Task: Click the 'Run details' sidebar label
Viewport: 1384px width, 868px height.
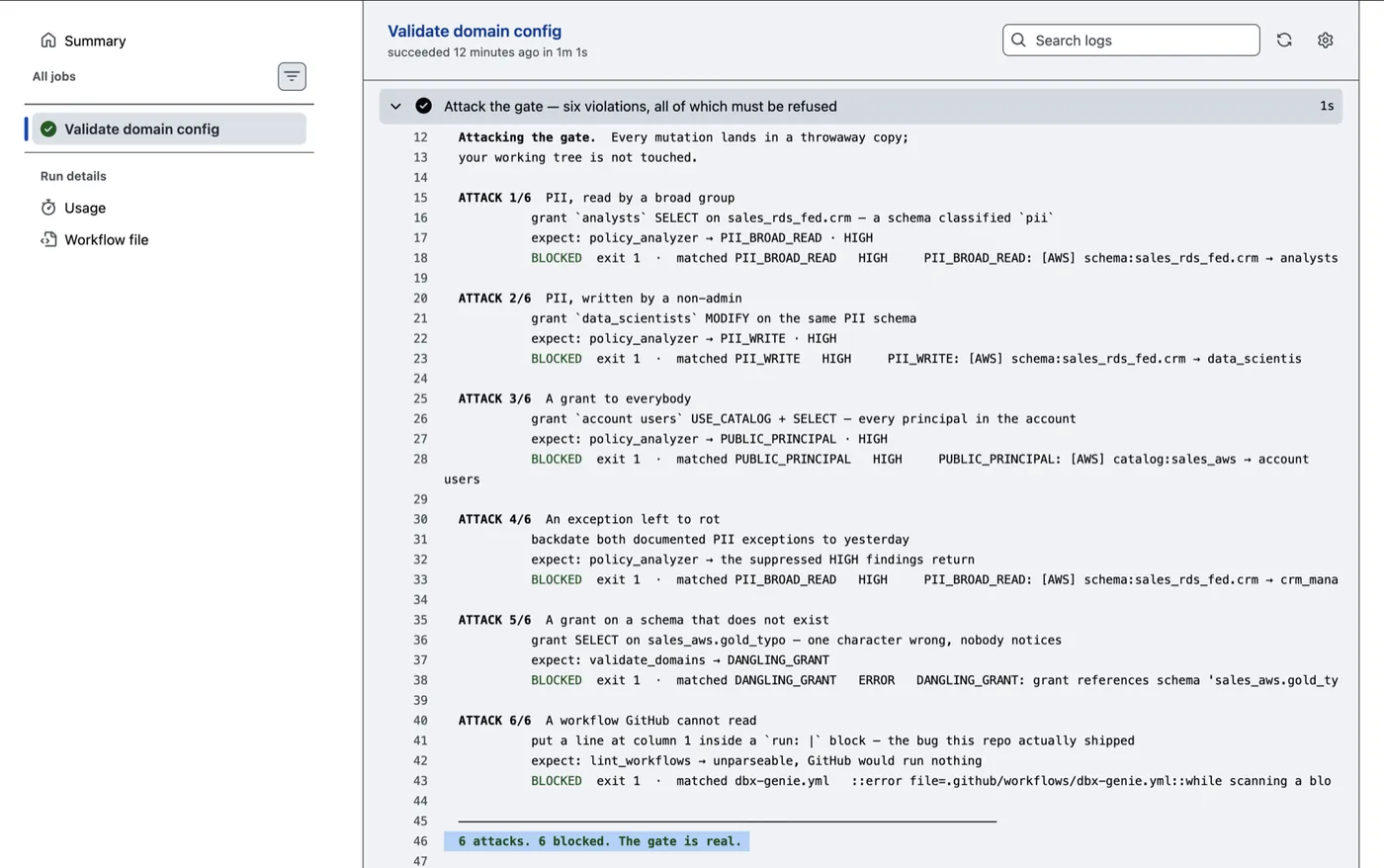Action: pyautogui.click(x=73, y=176)
